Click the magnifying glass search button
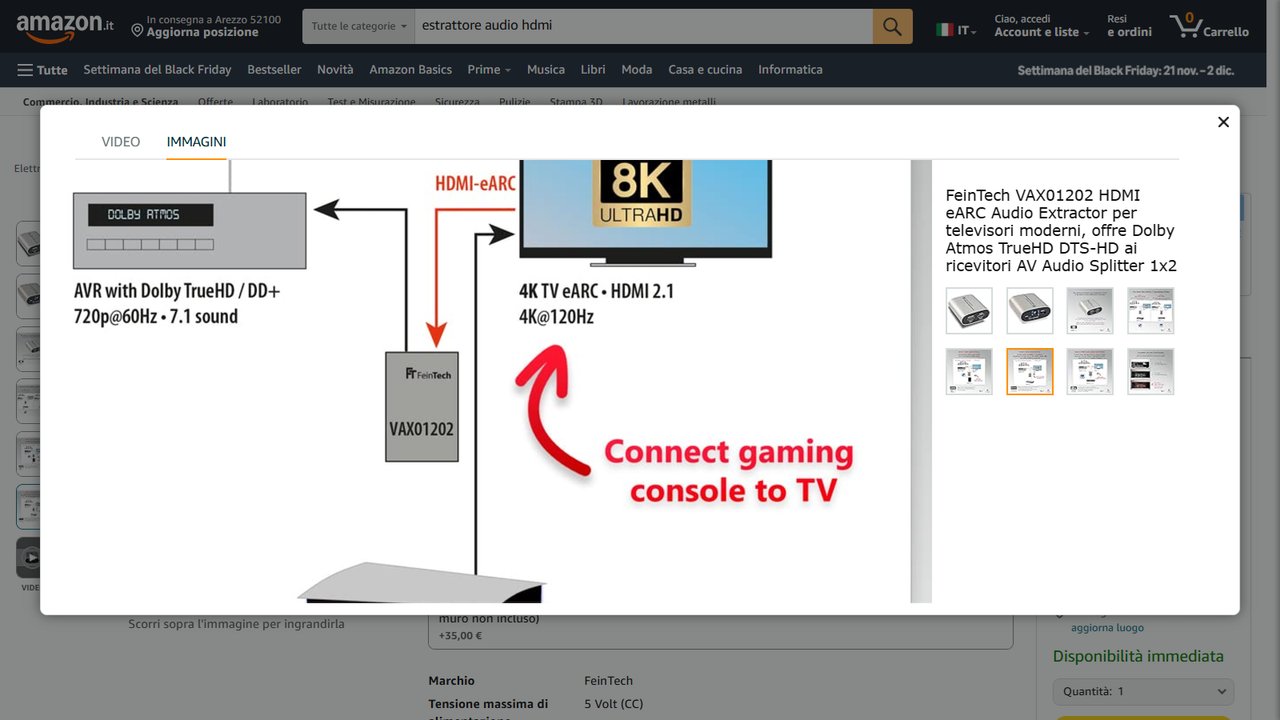Screen dimensions: 1280x720 point(892,26)
